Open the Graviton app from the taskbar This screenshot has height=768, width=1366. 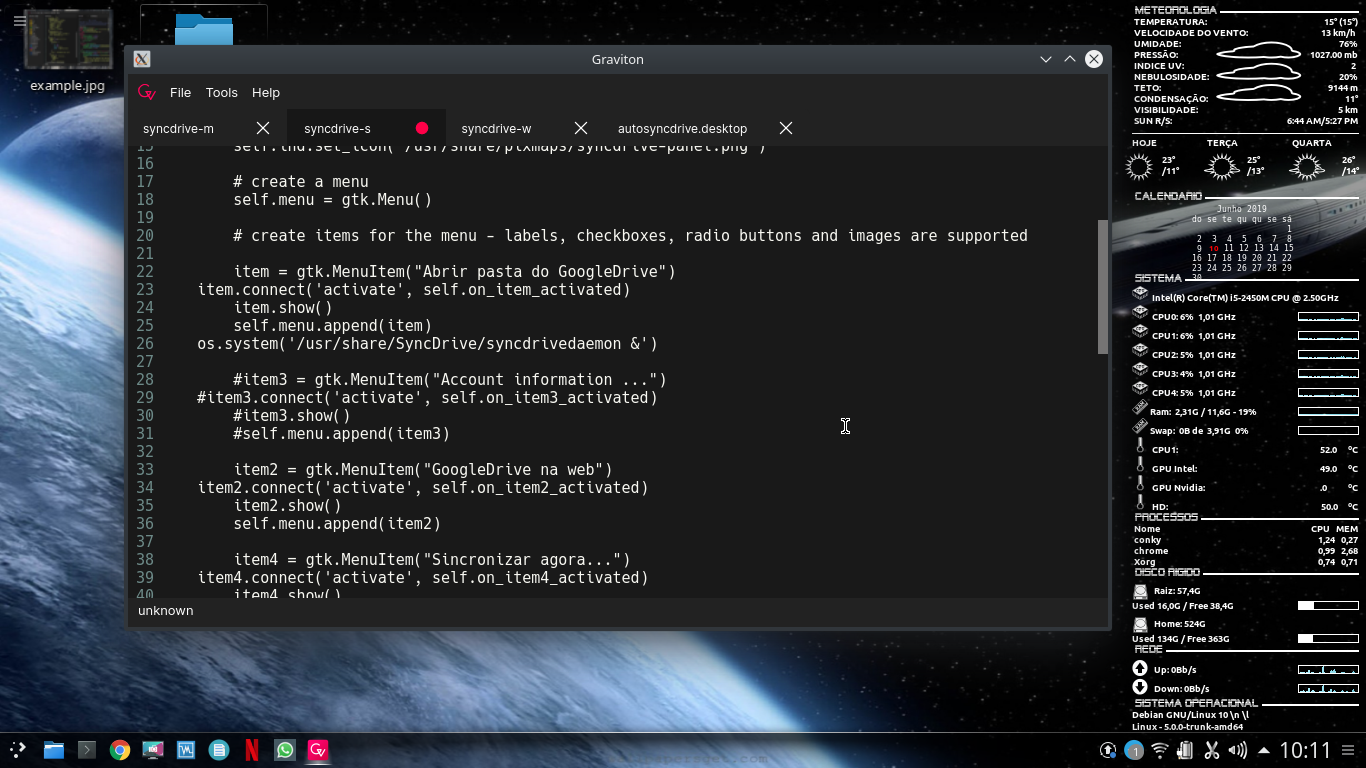click(x=318, y=749)
